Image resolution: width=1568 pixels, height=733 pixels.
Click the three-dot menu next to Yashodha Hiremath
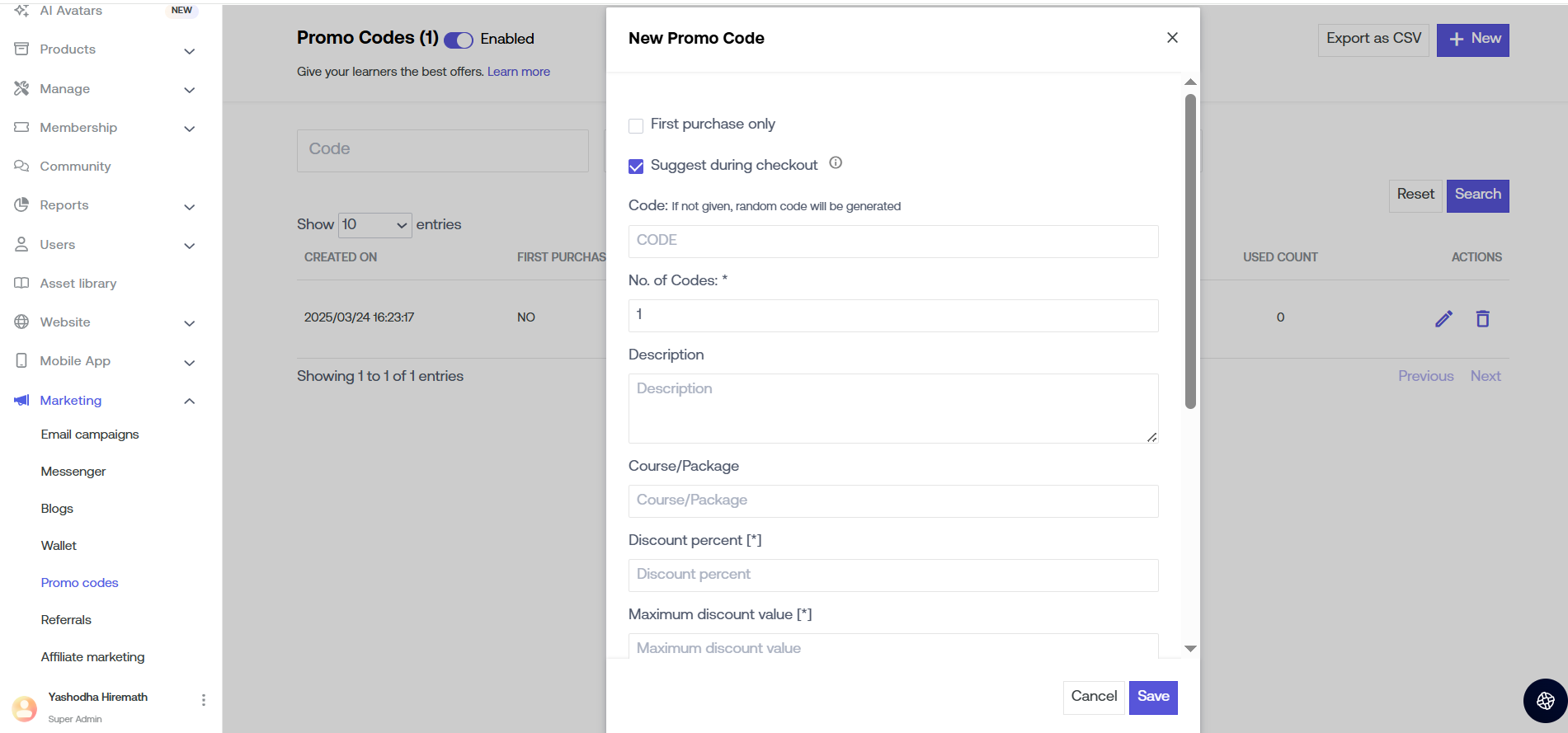pos(204,700)
